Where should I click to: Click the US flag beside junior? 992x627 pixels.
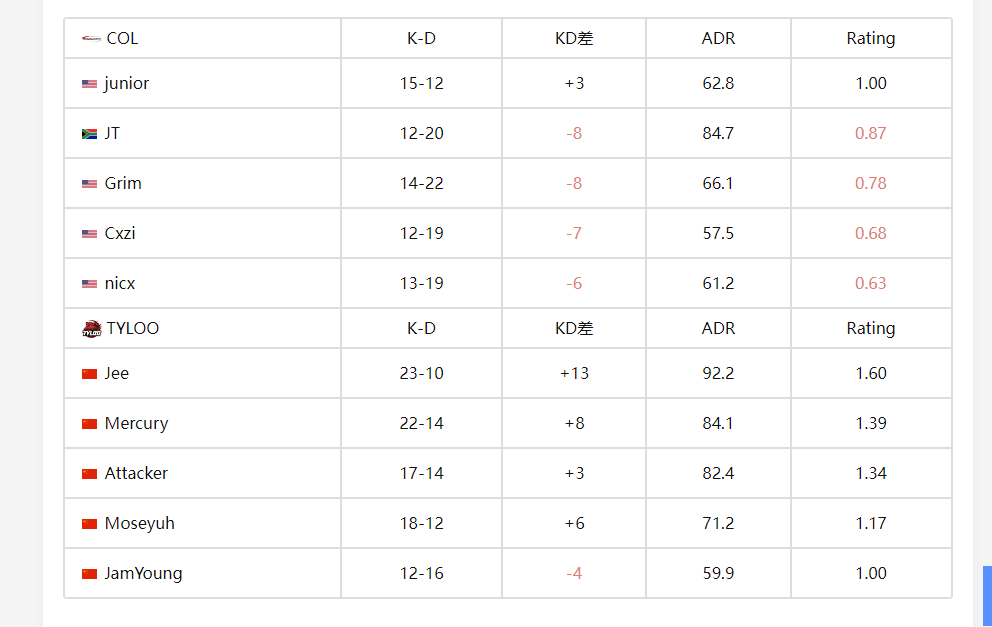(89, 84)
